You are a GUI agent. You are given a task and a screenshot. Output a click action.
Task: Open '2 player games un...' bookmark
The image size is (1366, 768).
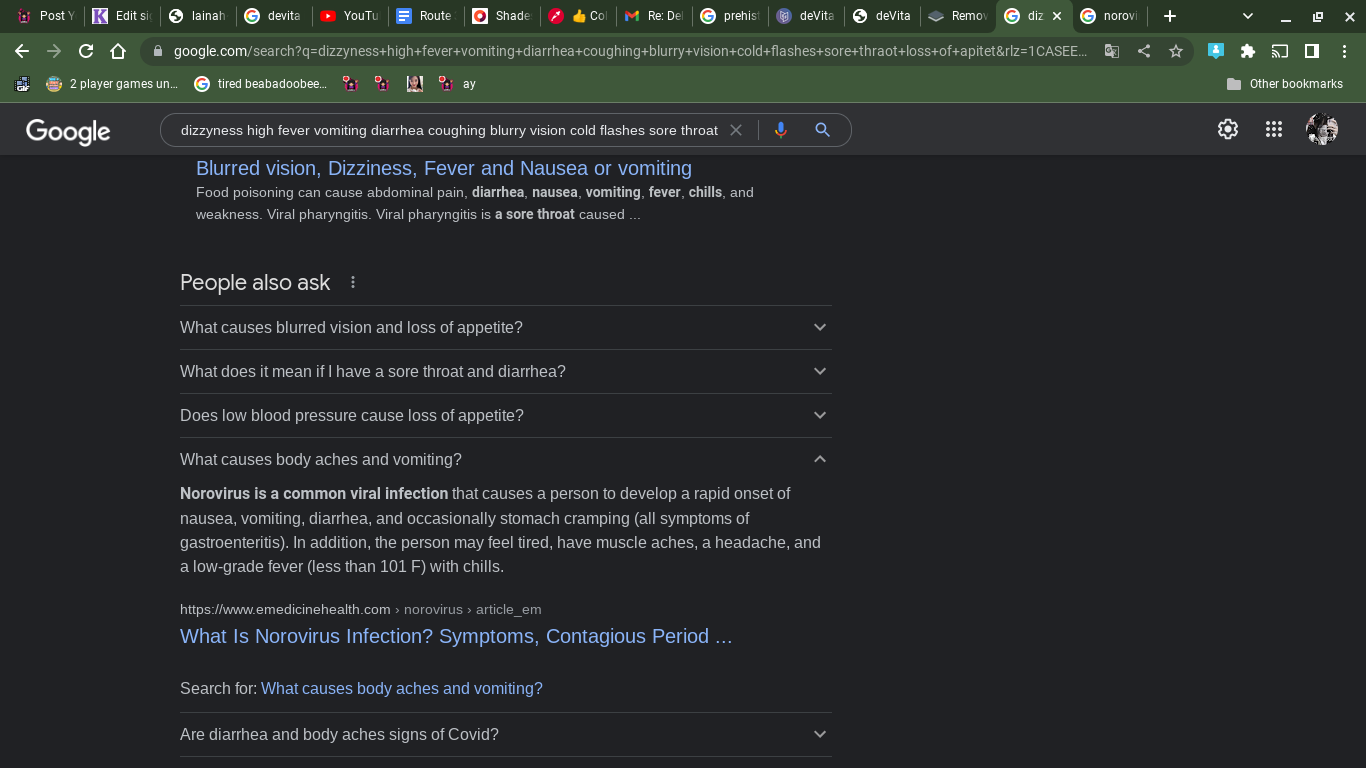(111, 84)
